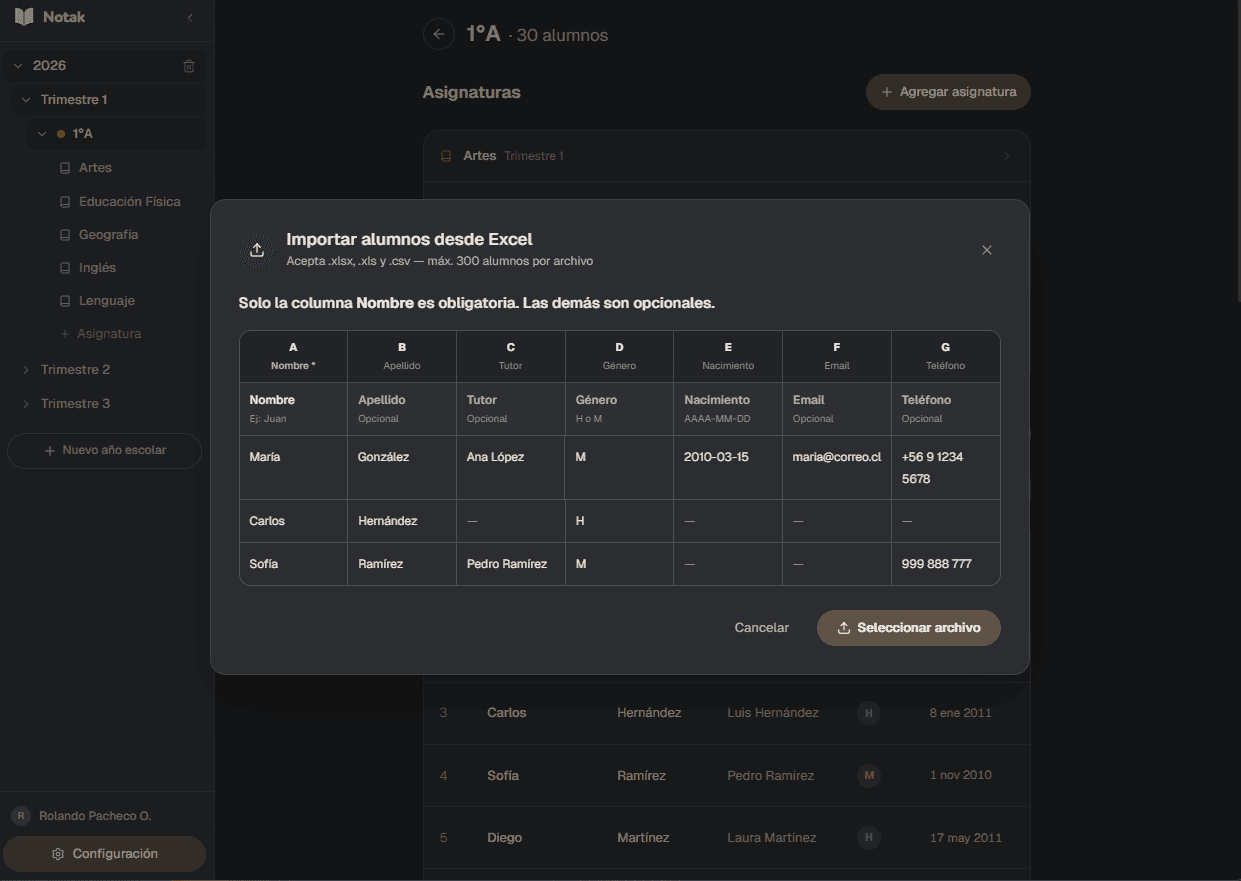Click the Pedro Ramírez cell in dialog
This screenshot has height=881, width=1241.
(511, 564)
